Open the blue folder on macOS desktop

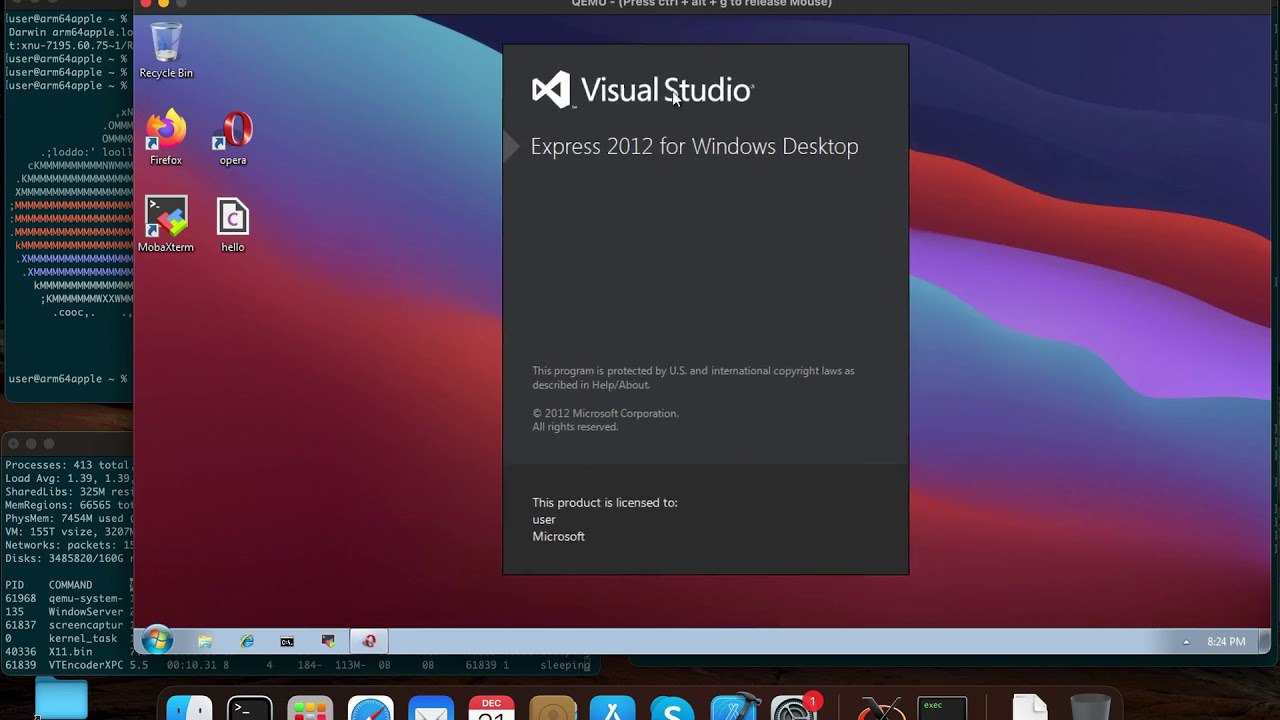tap(62, 698)
